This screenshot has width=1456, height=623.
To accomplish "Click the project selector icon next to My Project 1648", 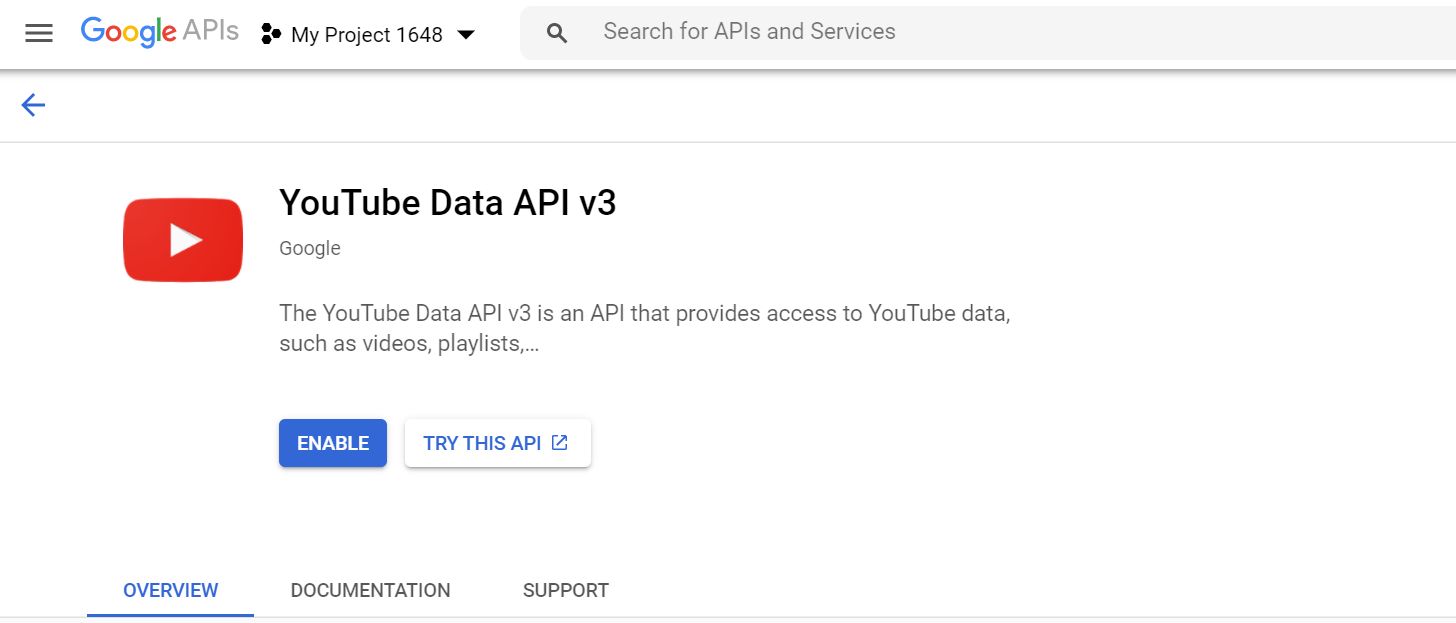I will coord(271,33).
